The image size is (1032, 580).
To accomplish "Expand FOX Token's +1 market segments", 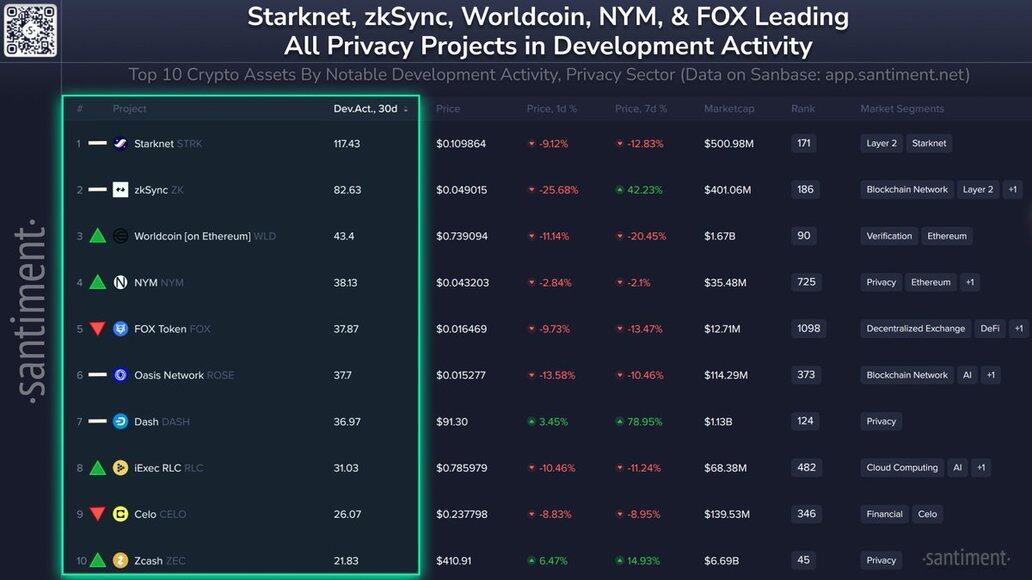I will [x=1018, y=329].
